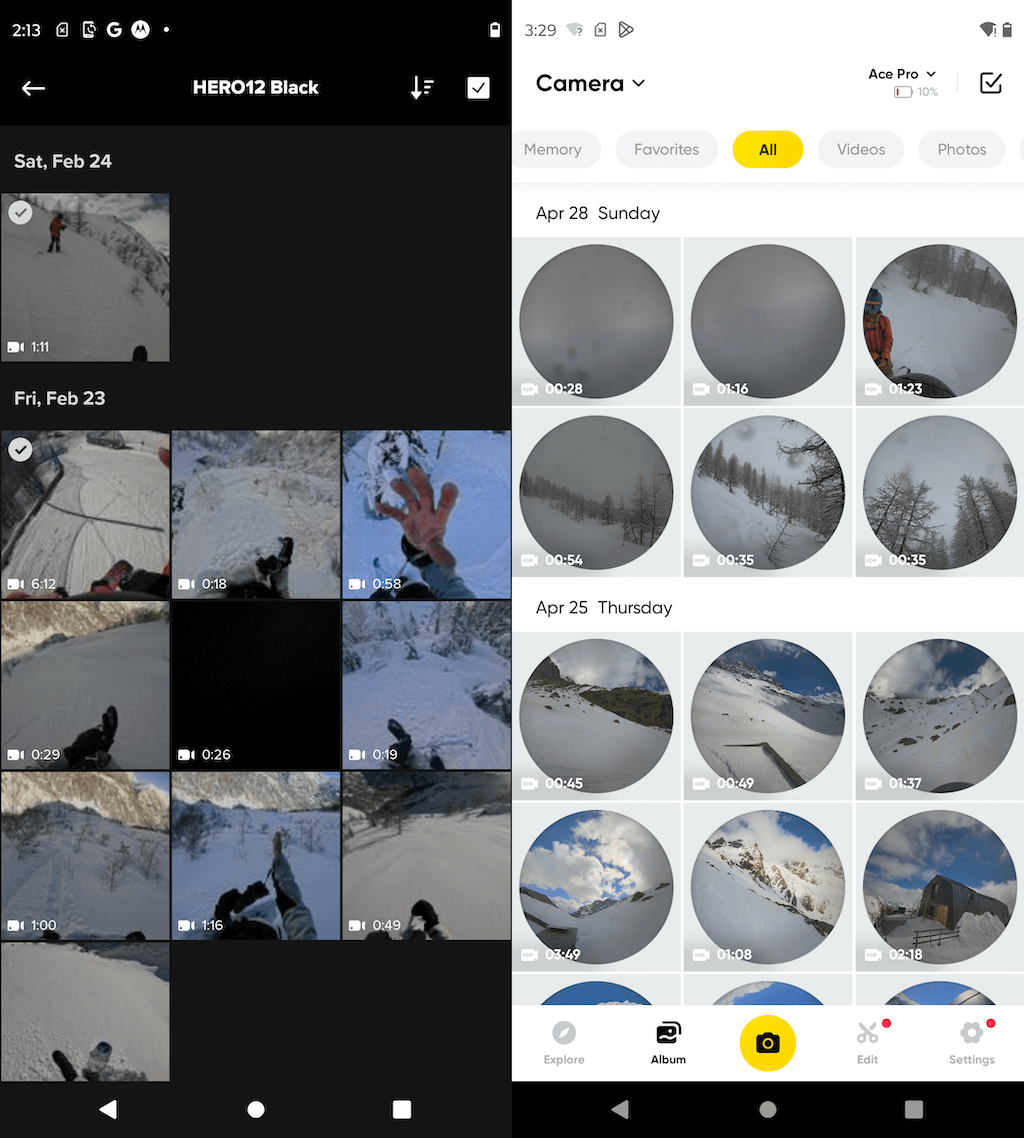The image size is (1024, 1138).
Task: Click the Fri, Feb 23 date header
Action: coord(60,398)
